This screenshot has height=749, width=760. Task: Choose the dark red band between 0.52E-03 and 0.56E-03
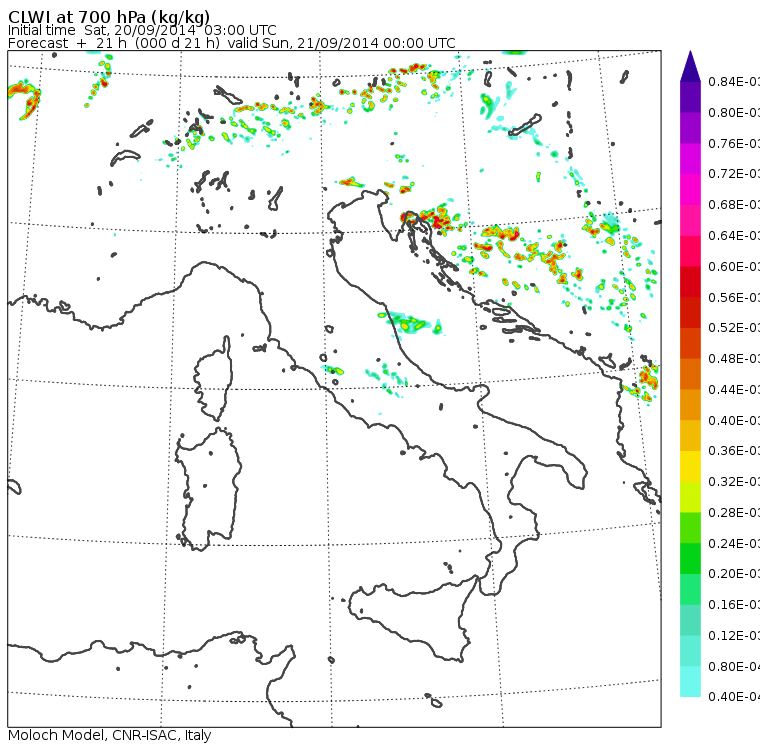click(690, 313)
